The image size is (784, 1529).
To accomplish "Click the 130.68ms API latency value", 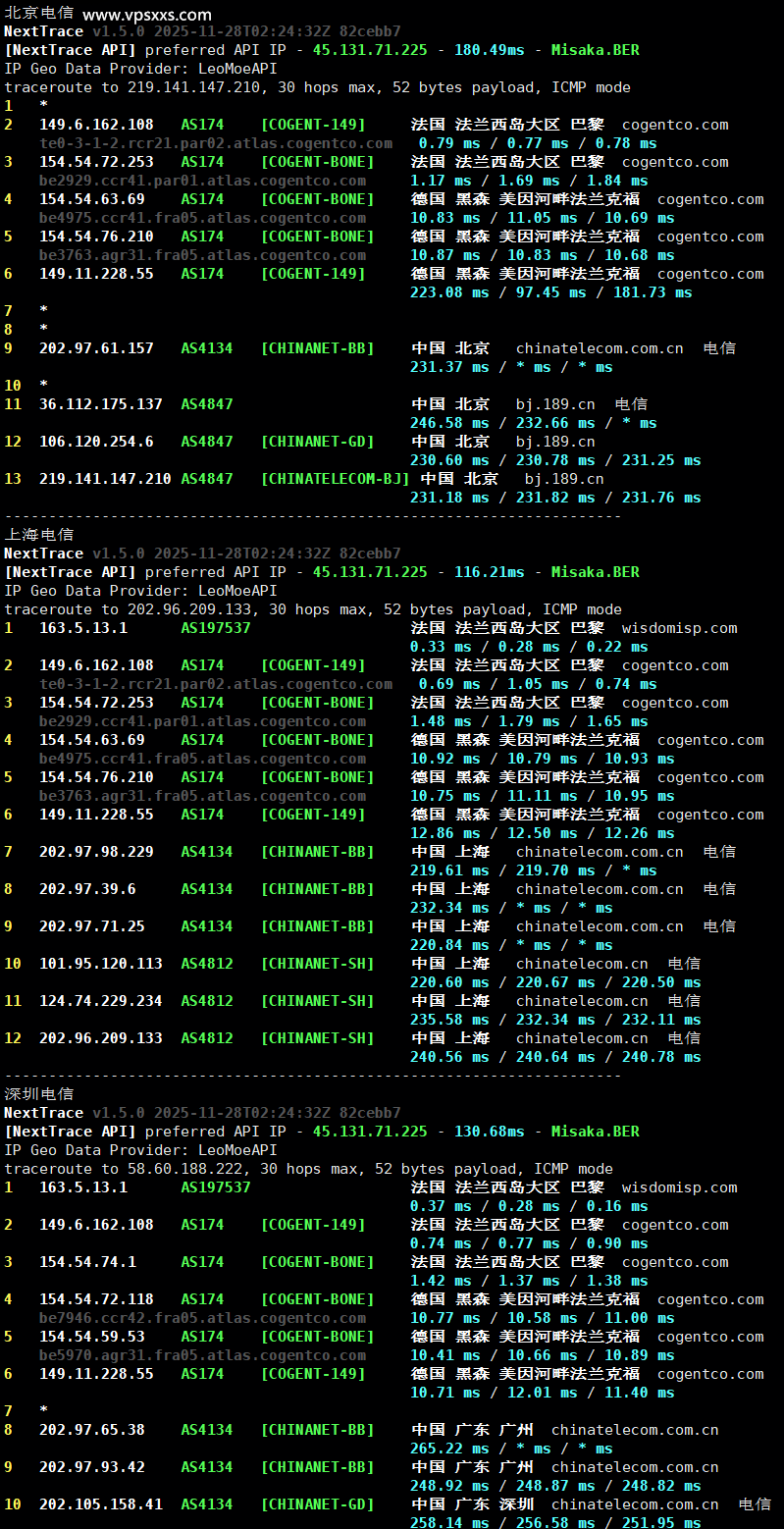I will (x=490, y=1132).
